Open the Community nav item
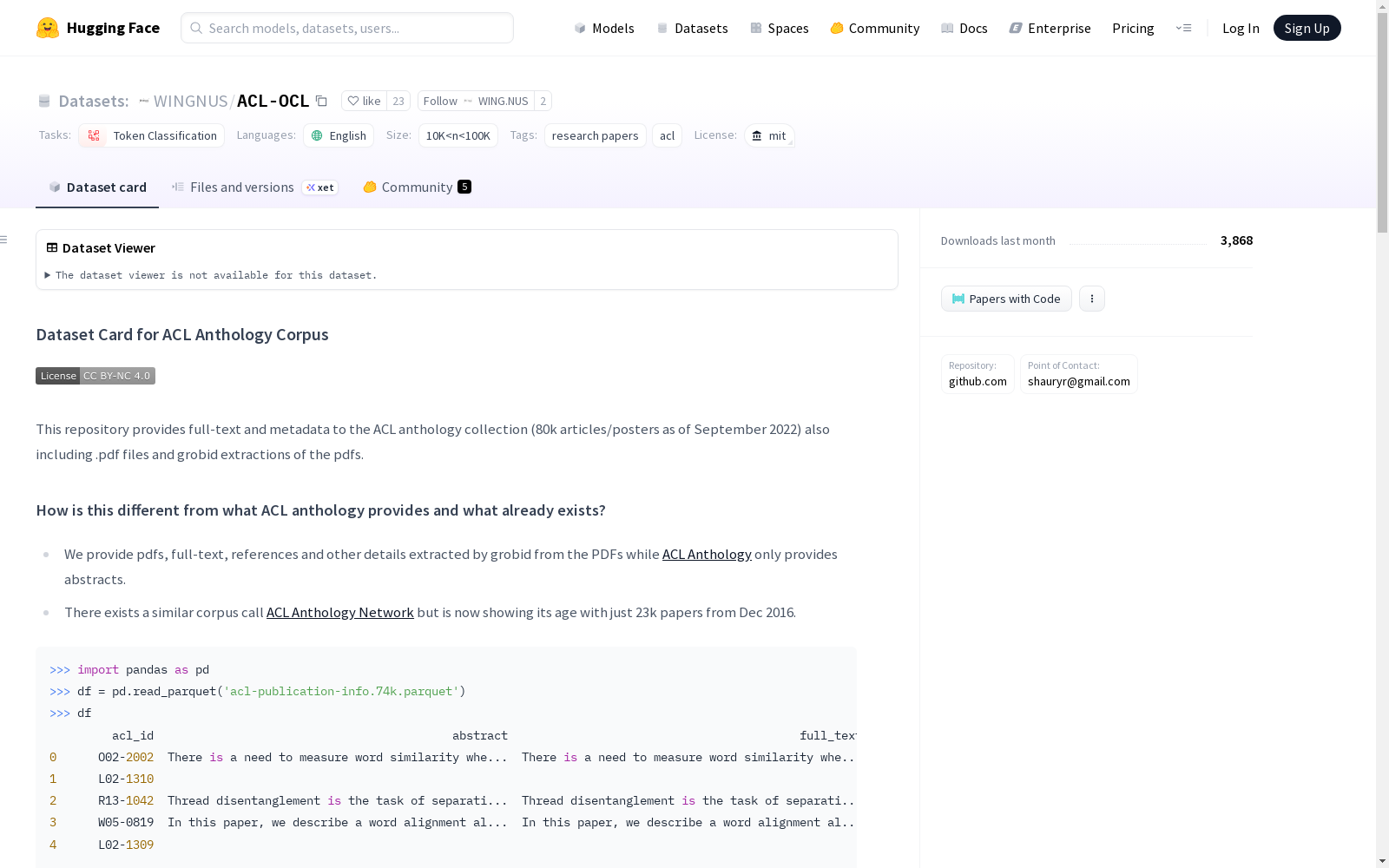This screenshot has width=1389, height=868. tap(875, 28)
